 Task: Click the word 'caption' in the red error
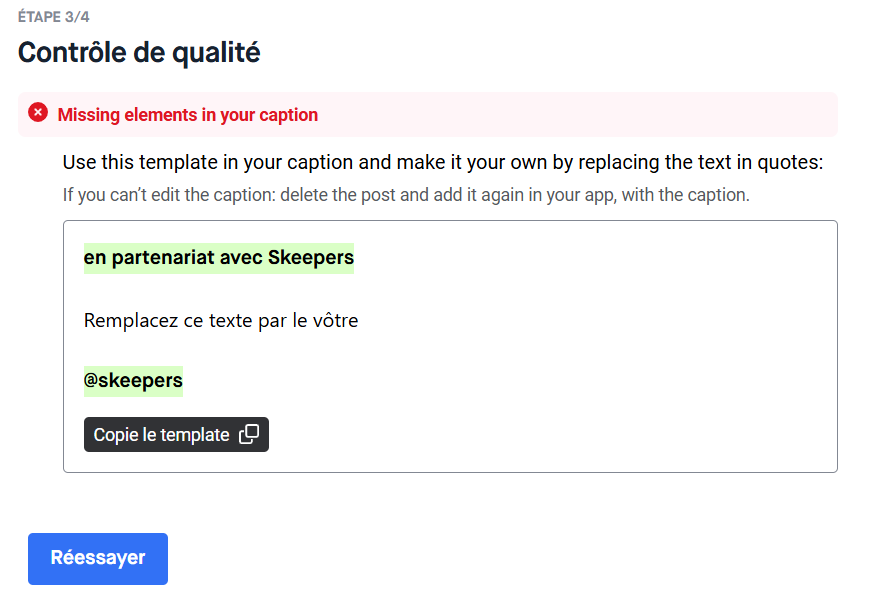coord(288,115)
